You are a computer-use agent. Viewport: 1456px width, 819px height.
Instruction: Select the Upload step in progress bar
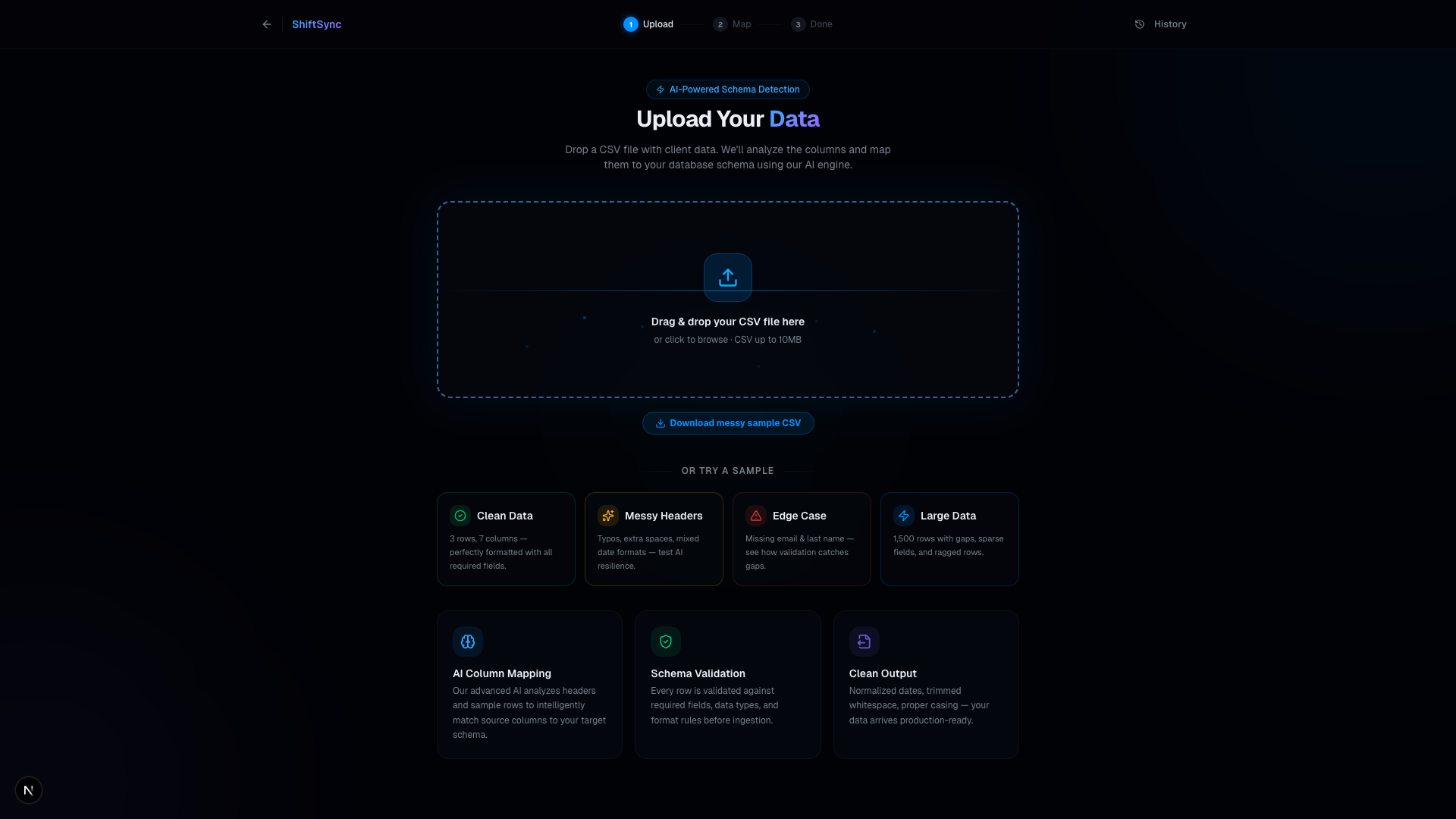[648, 24]
